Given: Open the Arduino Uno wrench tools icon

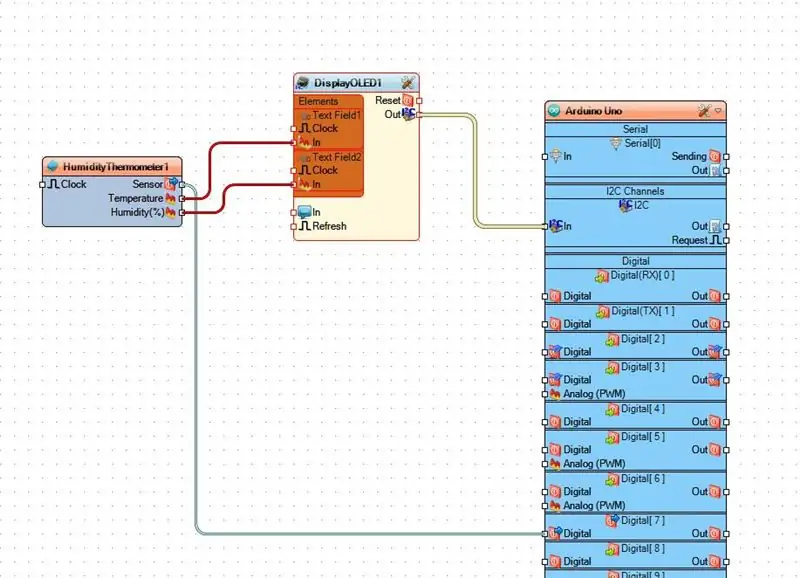Looking at the screenshot, I should 705,111.
